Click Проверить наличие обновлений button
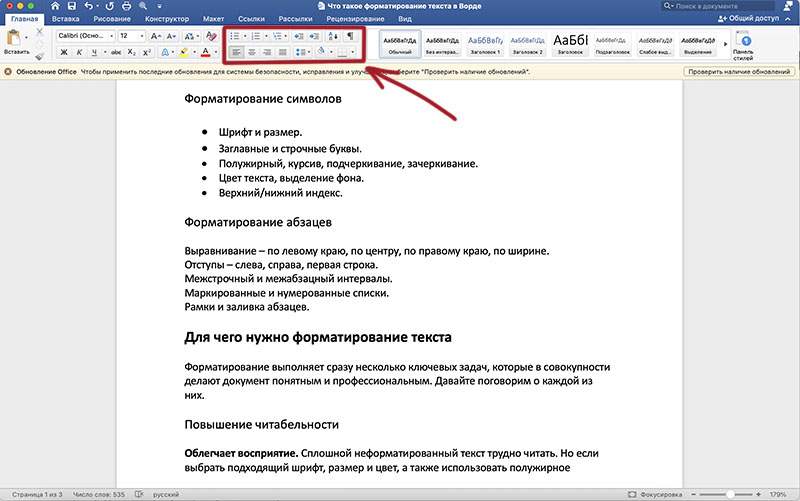Viewport: 800px width, 501px height. (x=739, y=72)
